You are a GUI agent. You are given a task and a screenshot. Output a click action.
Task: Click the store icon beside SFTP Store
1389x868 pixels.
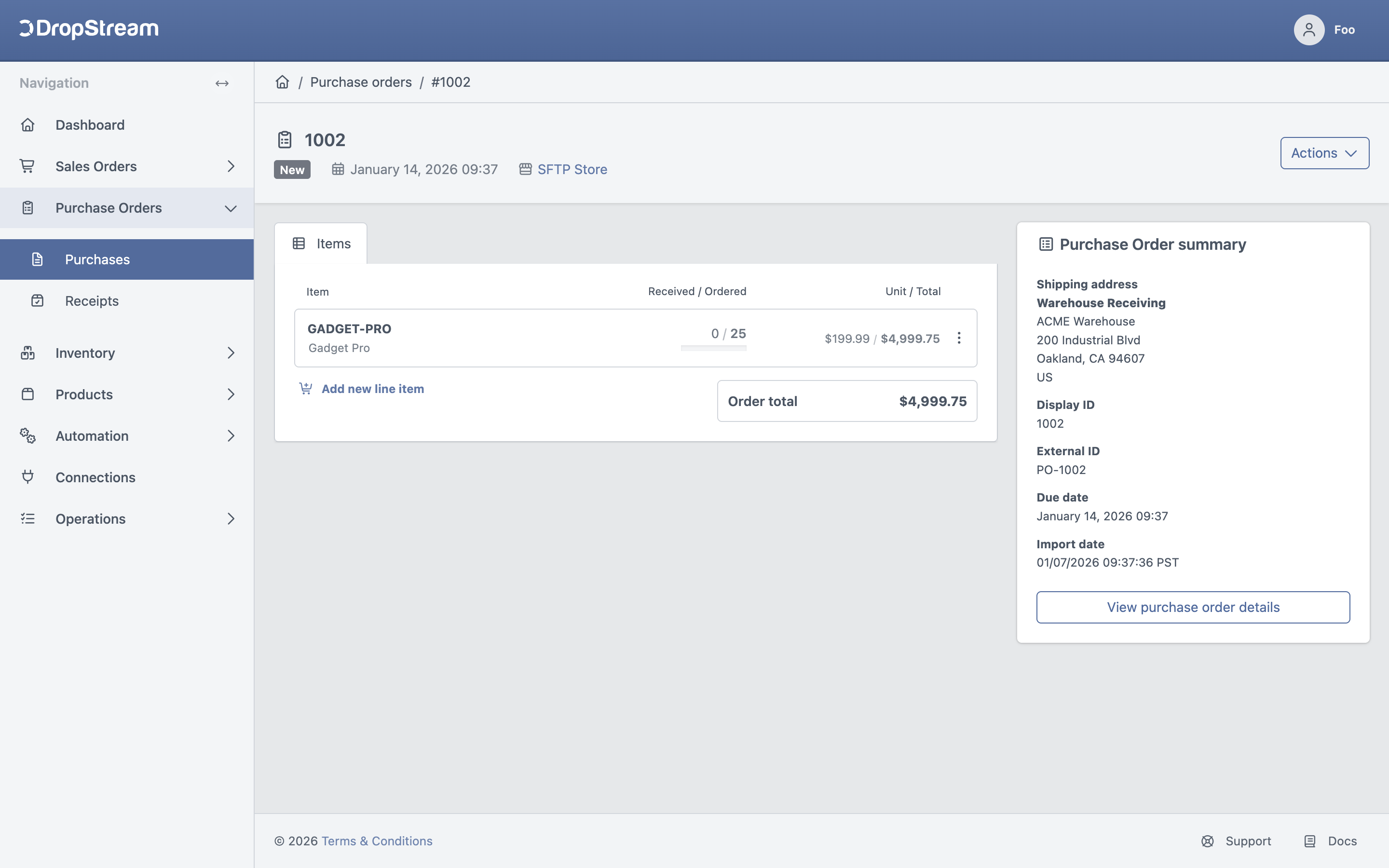(x=525, y=169)
